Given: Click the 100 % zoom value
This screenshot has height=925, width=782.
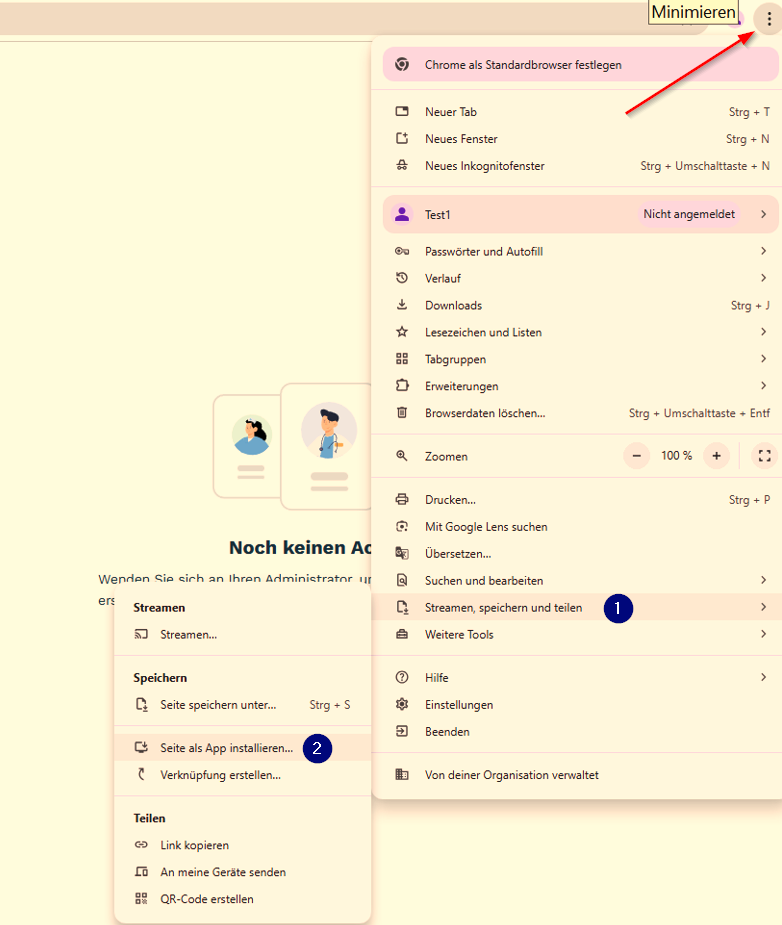Looking at the screenshot, I should pyautogui.click(x=676, y=455).
